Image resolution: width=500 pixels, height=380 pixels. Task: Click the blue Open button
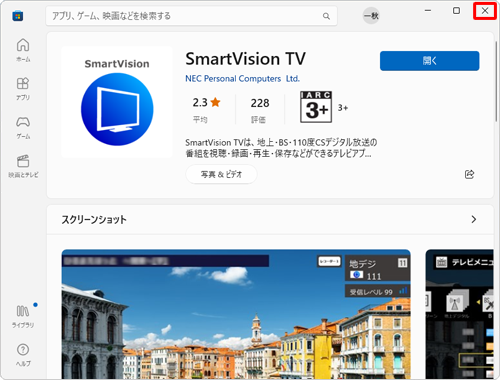click(x=429, y=61)
